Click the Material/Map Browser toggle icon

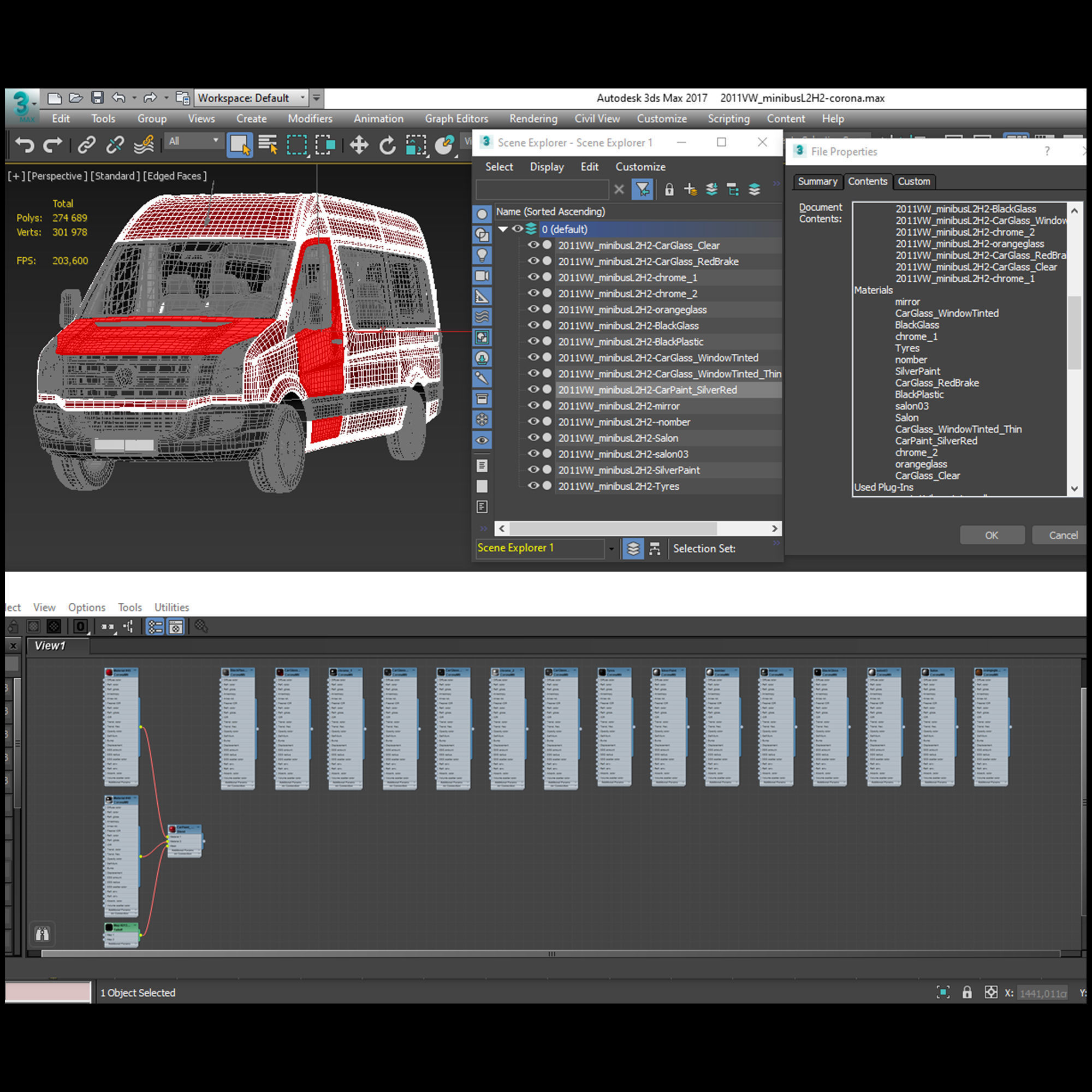[155, 626]
